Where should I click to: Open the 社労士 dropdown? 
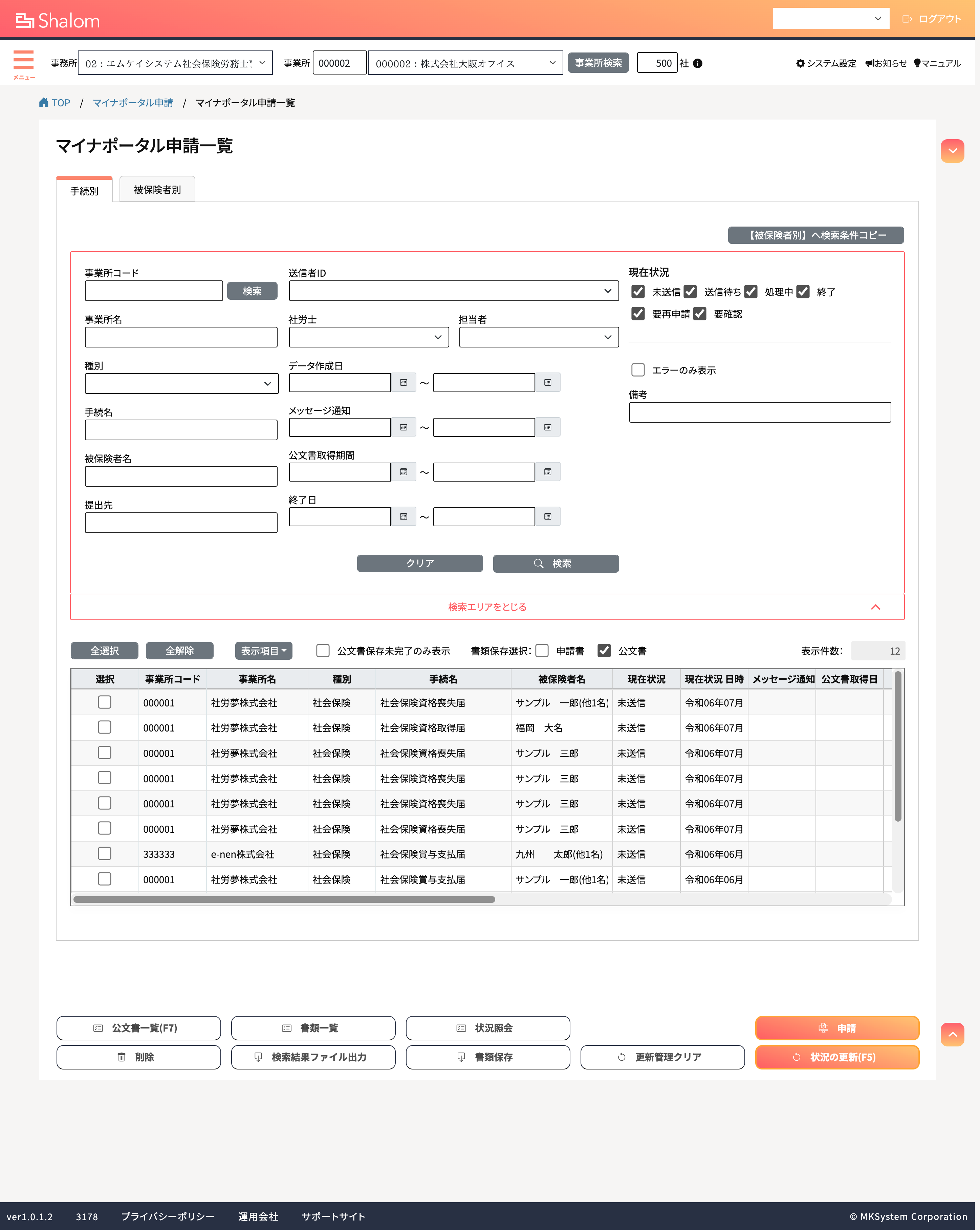click(x=368, y=337)
